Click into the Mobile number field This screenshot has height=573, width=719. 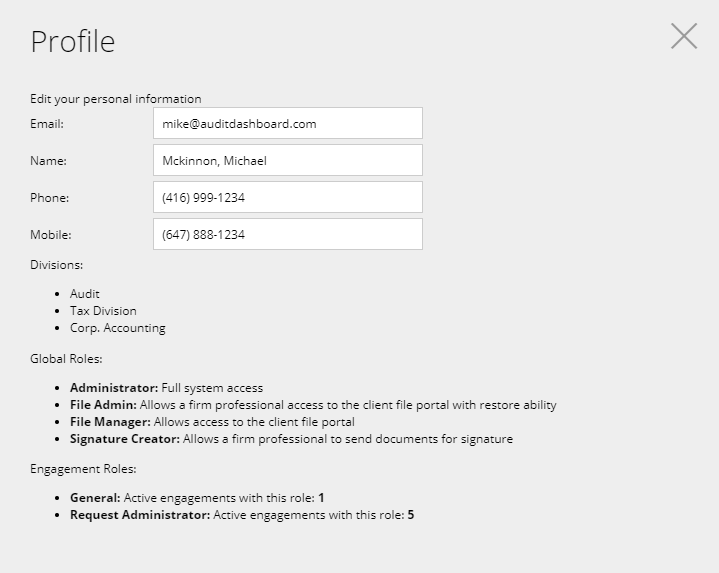click(x=287, y=235)
